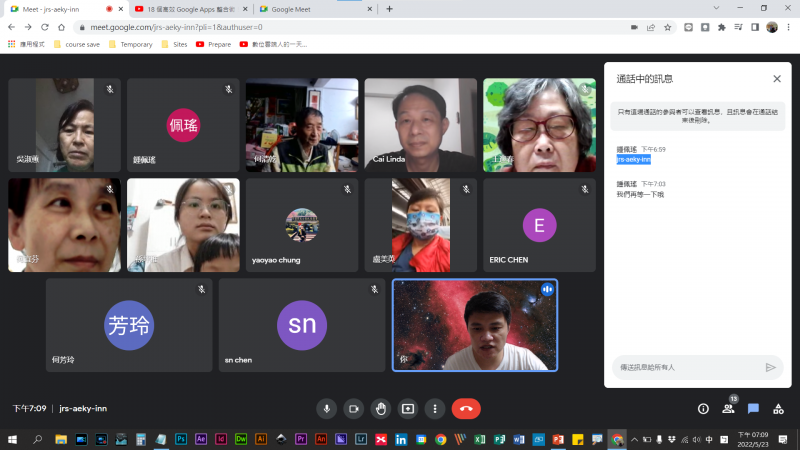Open Photoshop from the taskbar
800x450 pixels.
(x=181, y=439)
